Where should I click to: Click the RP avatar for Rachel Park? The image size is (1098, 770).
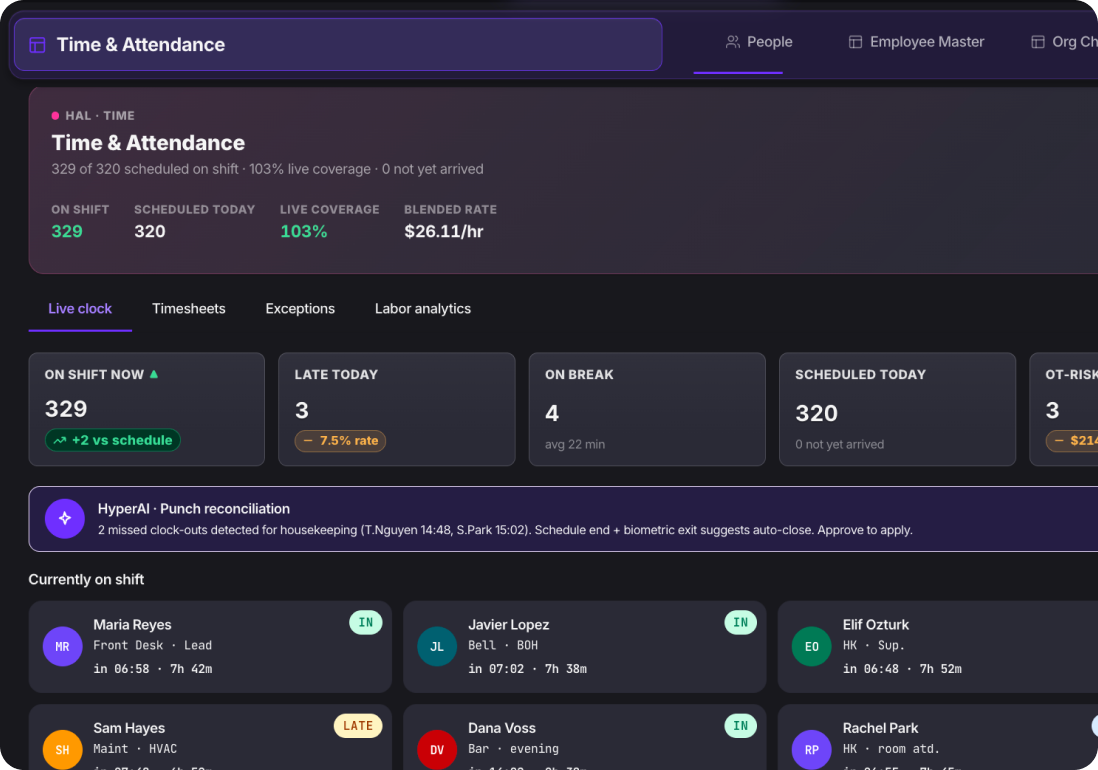point(812,749)
